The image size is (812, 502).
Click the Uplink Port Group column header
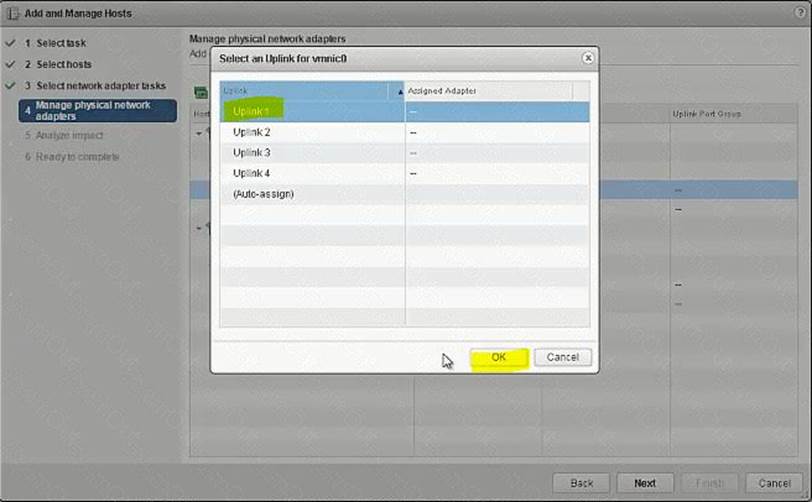[x=706, y=114]
